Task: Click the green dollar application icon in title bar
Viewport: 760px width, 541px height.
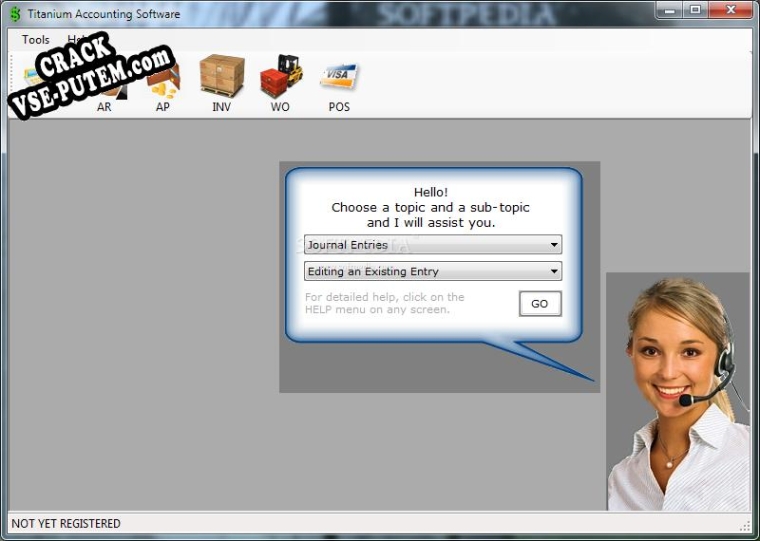Action: pyautogui.click(x=16, y=14)
